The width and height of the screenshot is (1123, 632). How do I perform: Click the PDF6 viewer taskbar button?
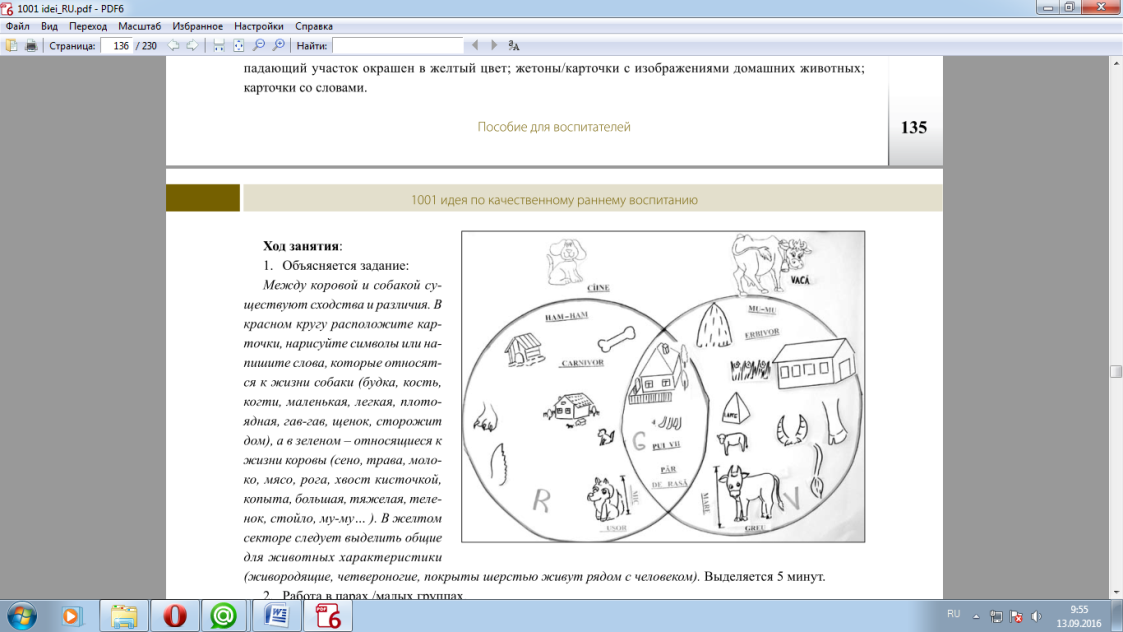[x=328, y=616]
